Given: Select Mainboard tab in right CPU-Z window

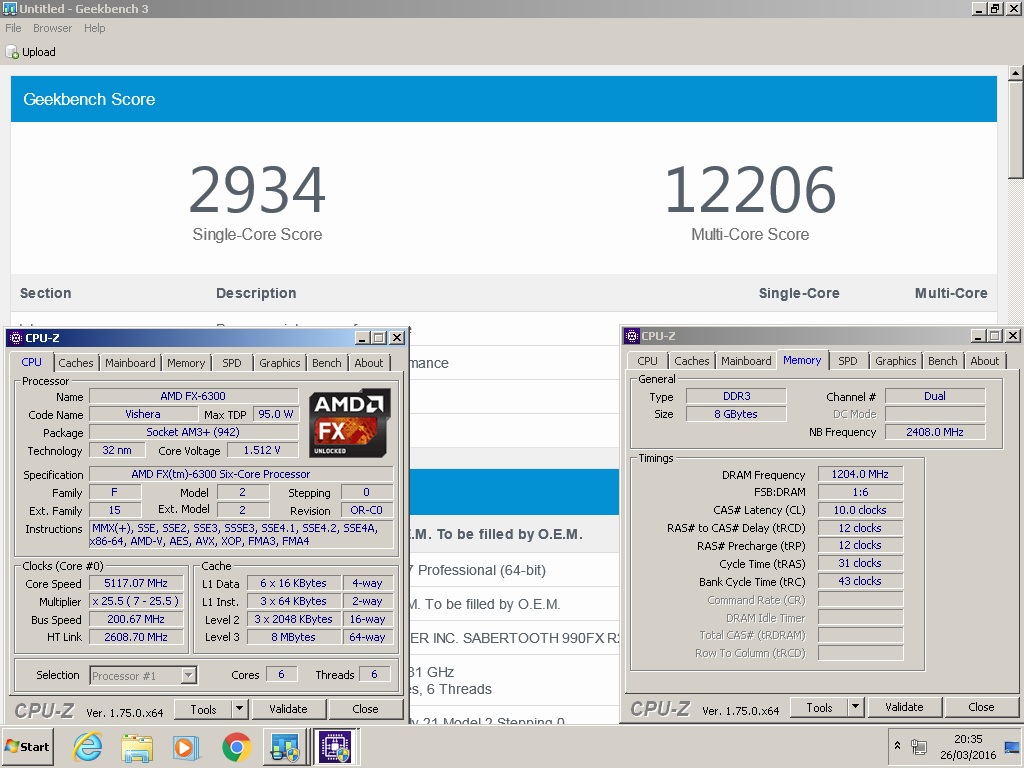Looking at the screenshot, I should click(746, 360).
